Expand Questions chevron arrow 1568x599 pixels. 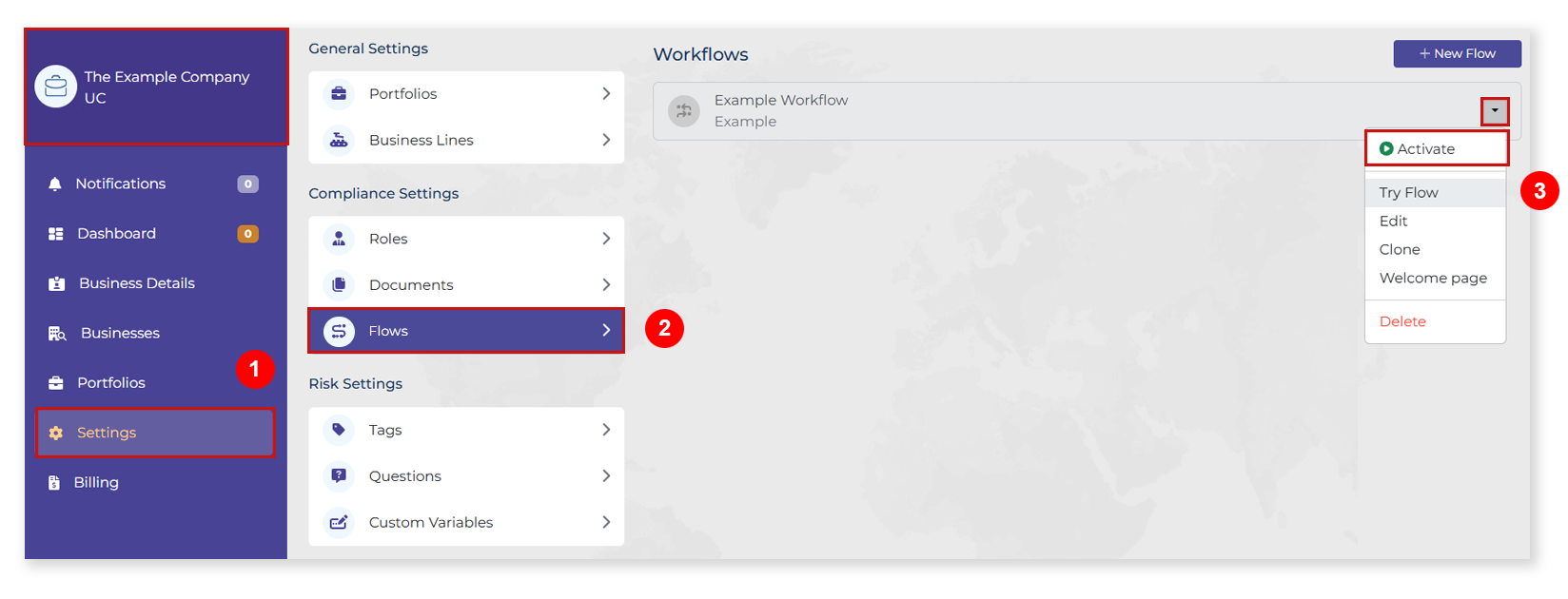pyautogui.click(x=606, y=475)
